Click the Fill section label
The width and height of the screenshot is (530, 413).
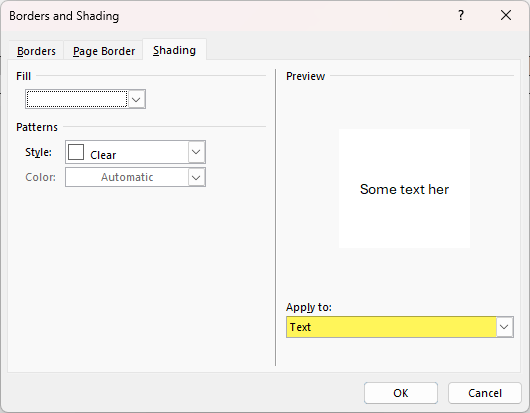click(23, 76)
